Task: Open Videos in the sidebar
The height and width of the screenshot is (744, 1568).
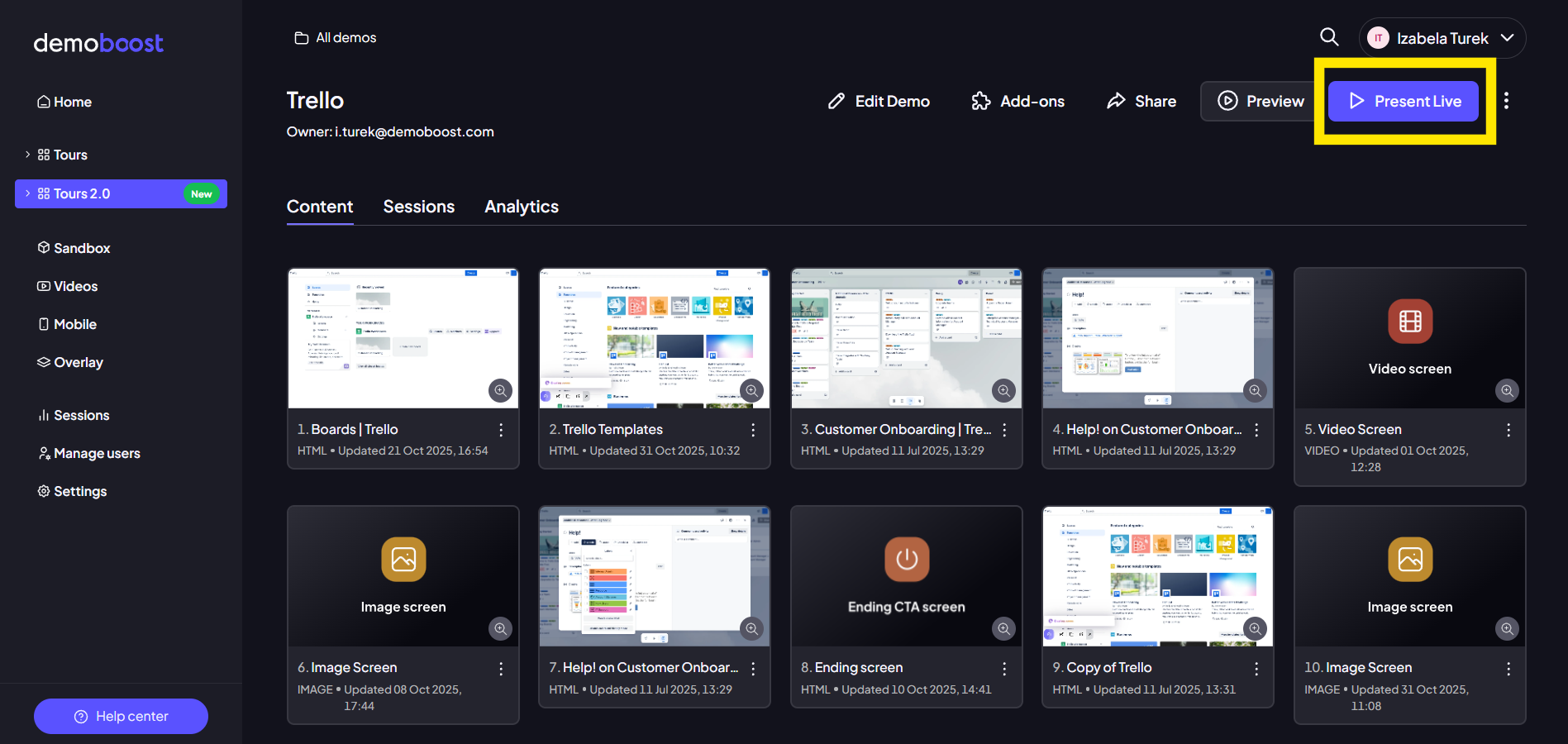Action: [x=68, y=286]
